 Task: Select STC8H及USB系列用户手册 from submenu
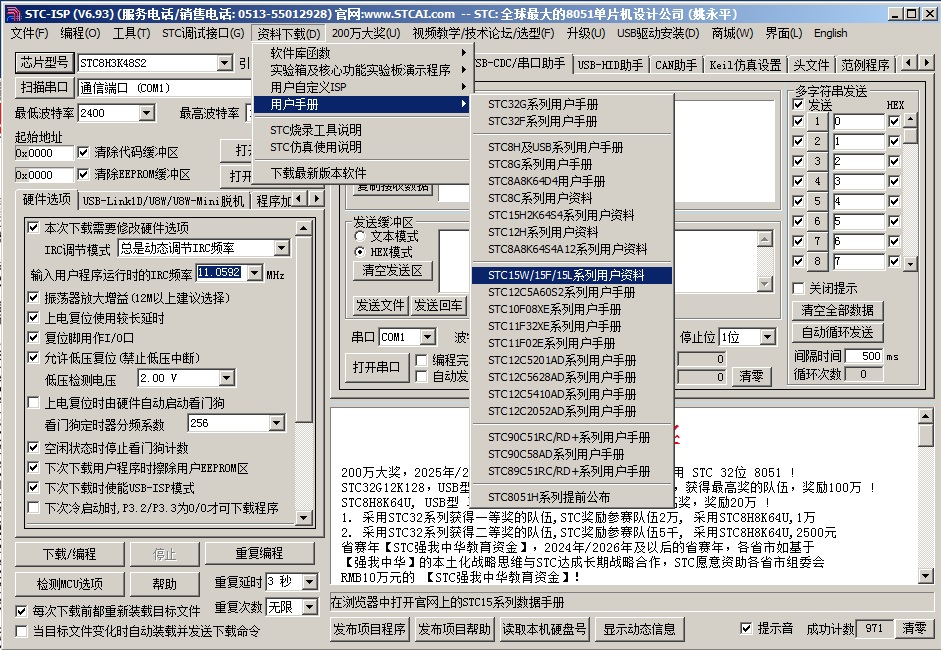click(x=555, y=147)
